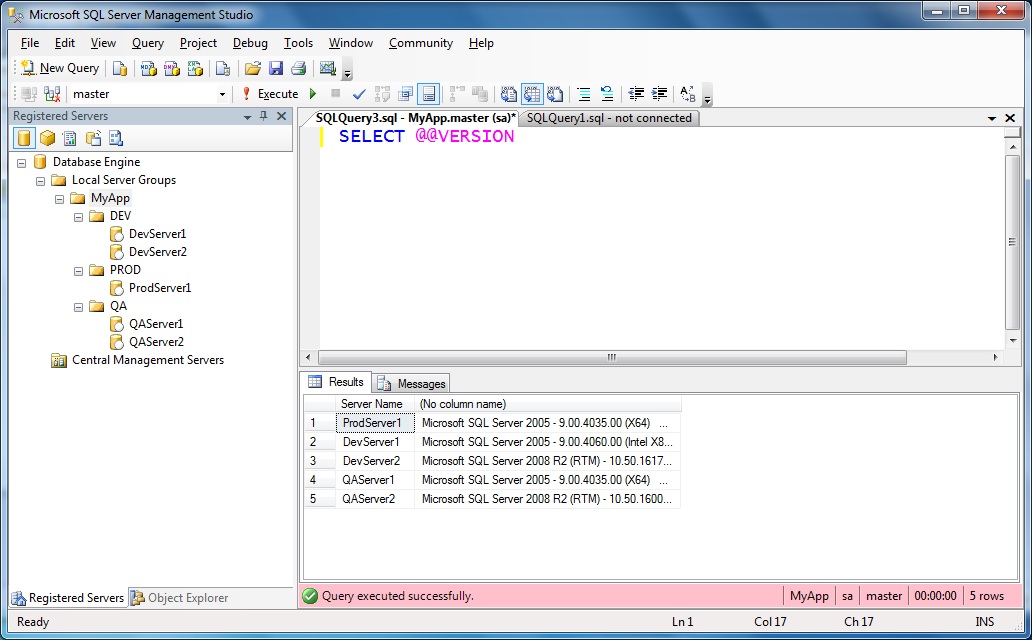Click the Open File folder icon

pyautogui.click(x=252, y=68)
